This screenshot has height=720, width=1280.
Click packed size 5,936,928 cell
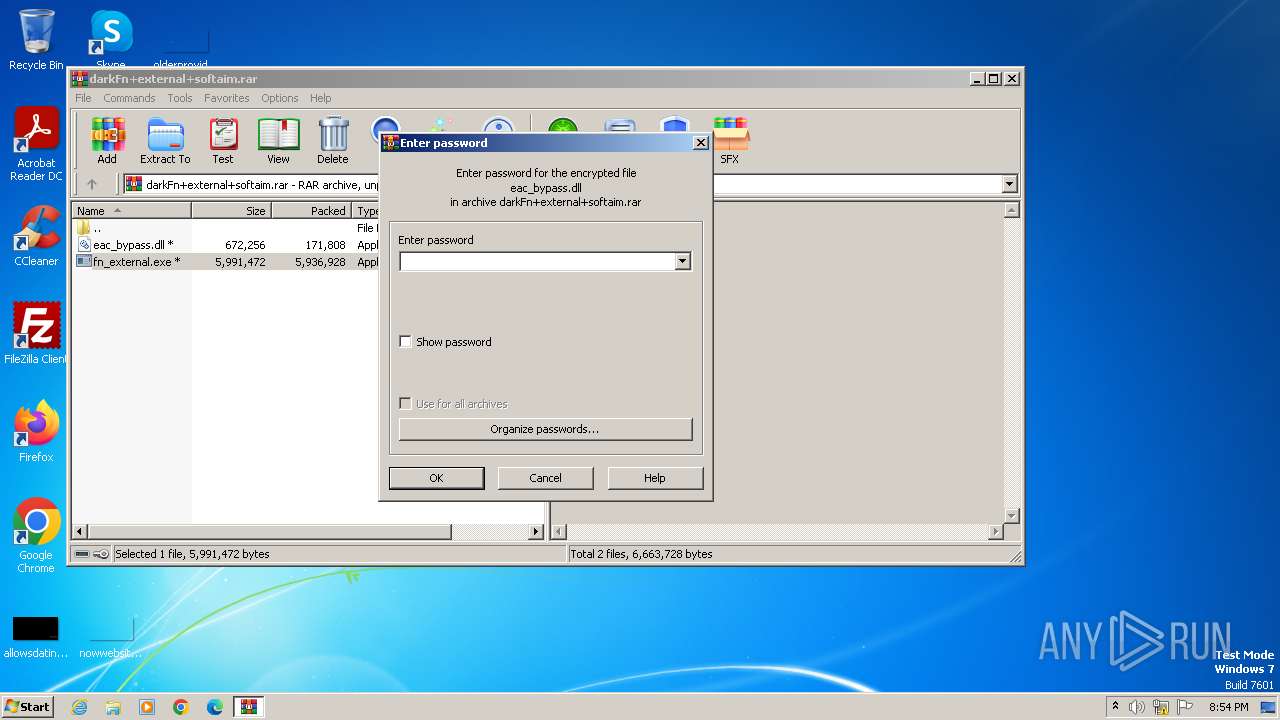click(x=320, y=262)
